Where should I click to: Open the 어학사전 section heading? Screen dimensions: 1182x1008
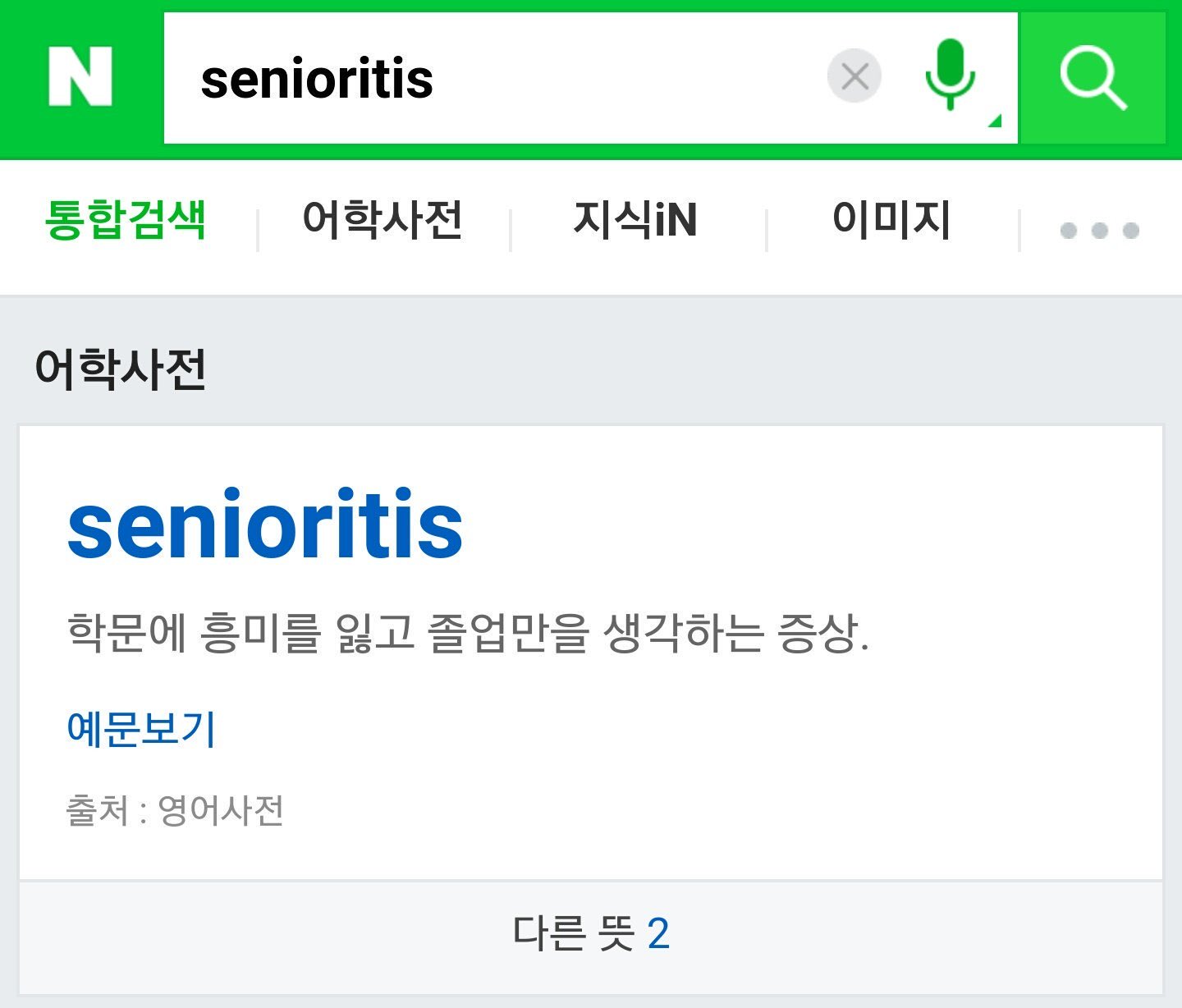click(x=120, y=368)
